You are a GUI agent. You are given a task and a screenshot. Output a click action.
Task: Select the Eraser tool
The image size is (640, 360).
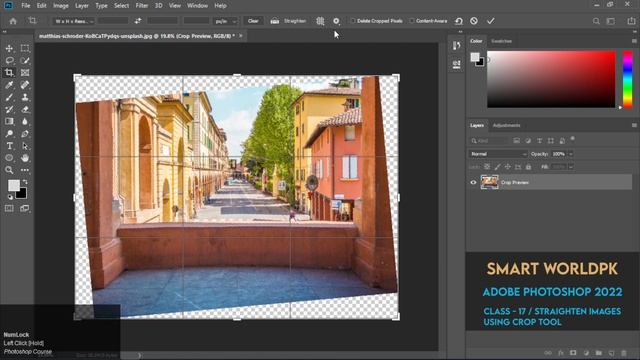pyautogui.click(x=25, y=109)
